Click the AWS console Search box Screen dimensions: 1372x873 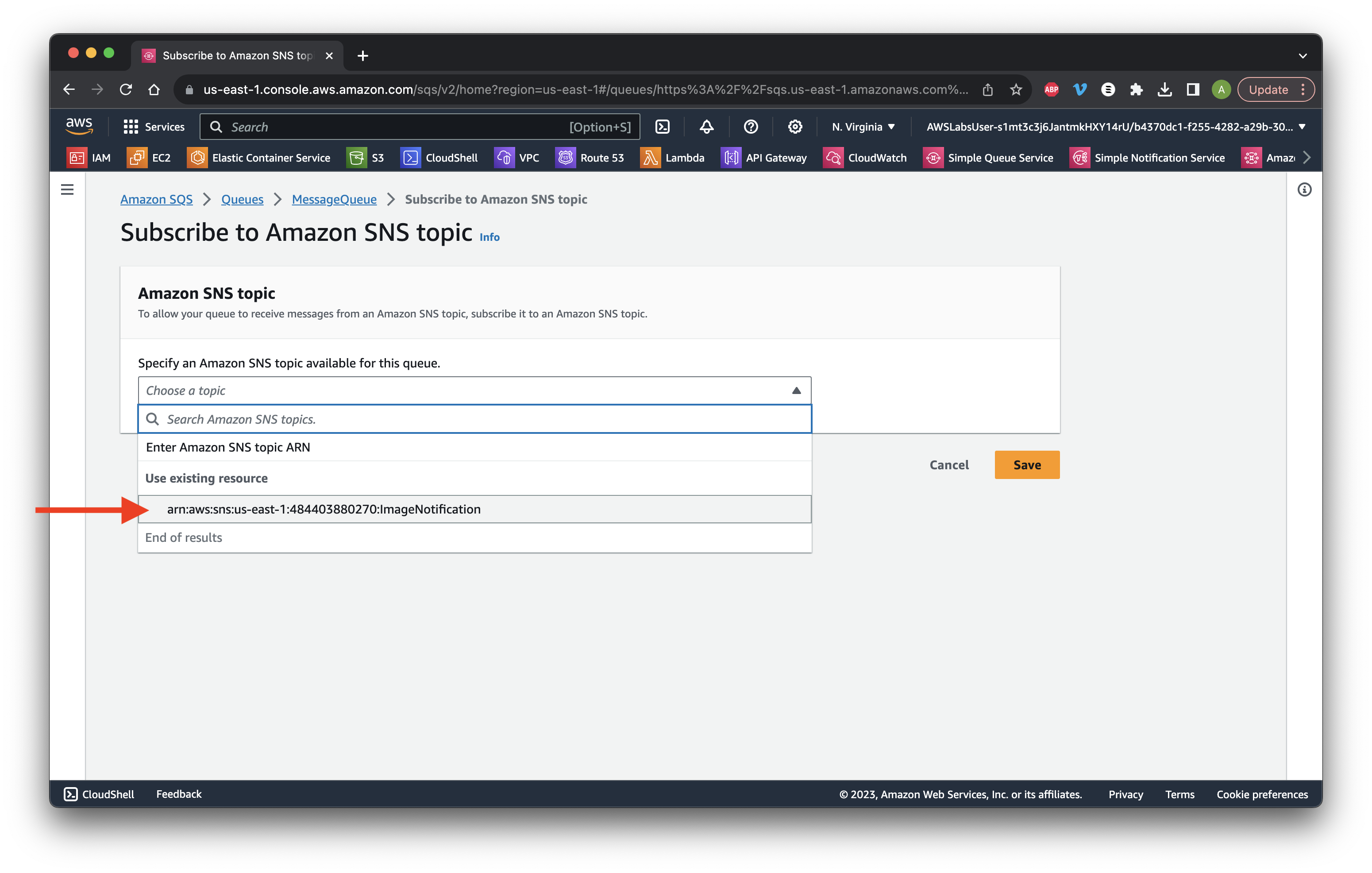click(420, 127)
